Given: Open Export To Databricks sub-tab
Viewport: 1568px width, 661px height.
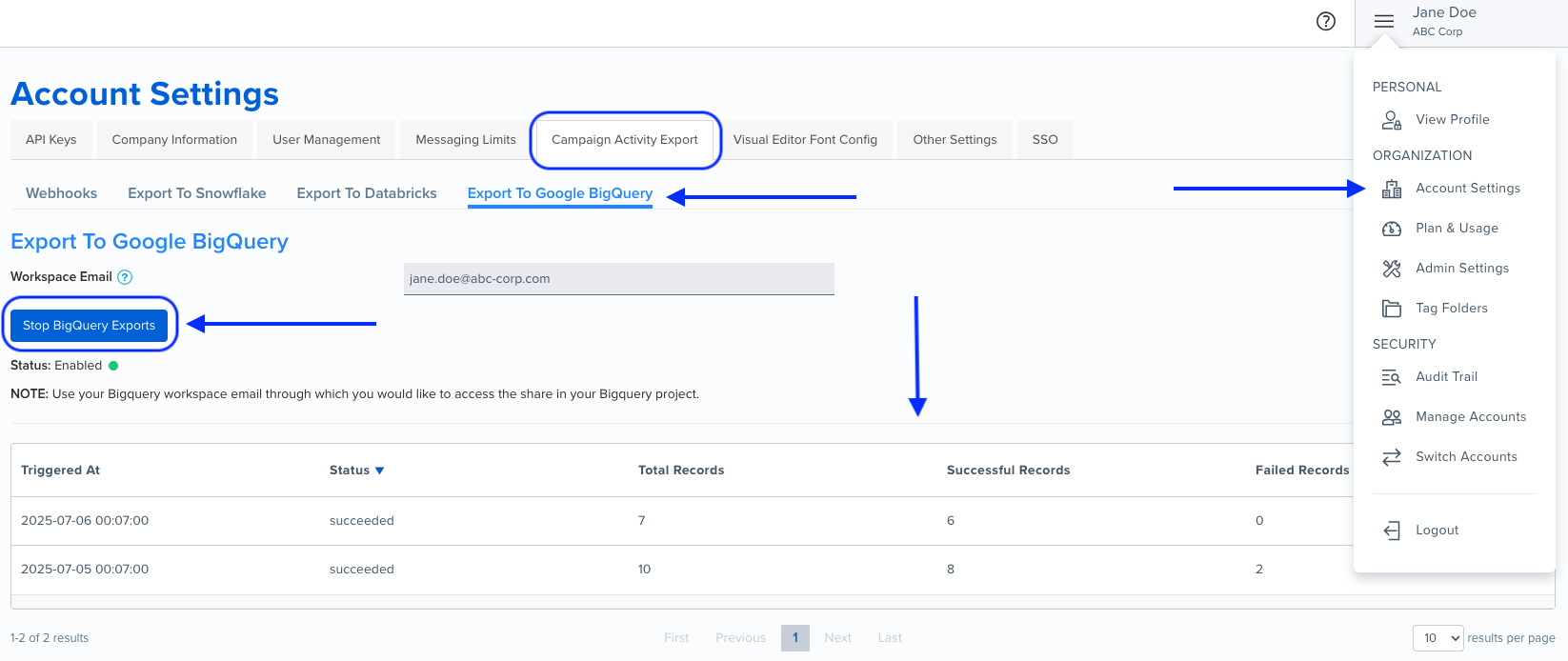Looking at the screenshot, I should point(367,193).
